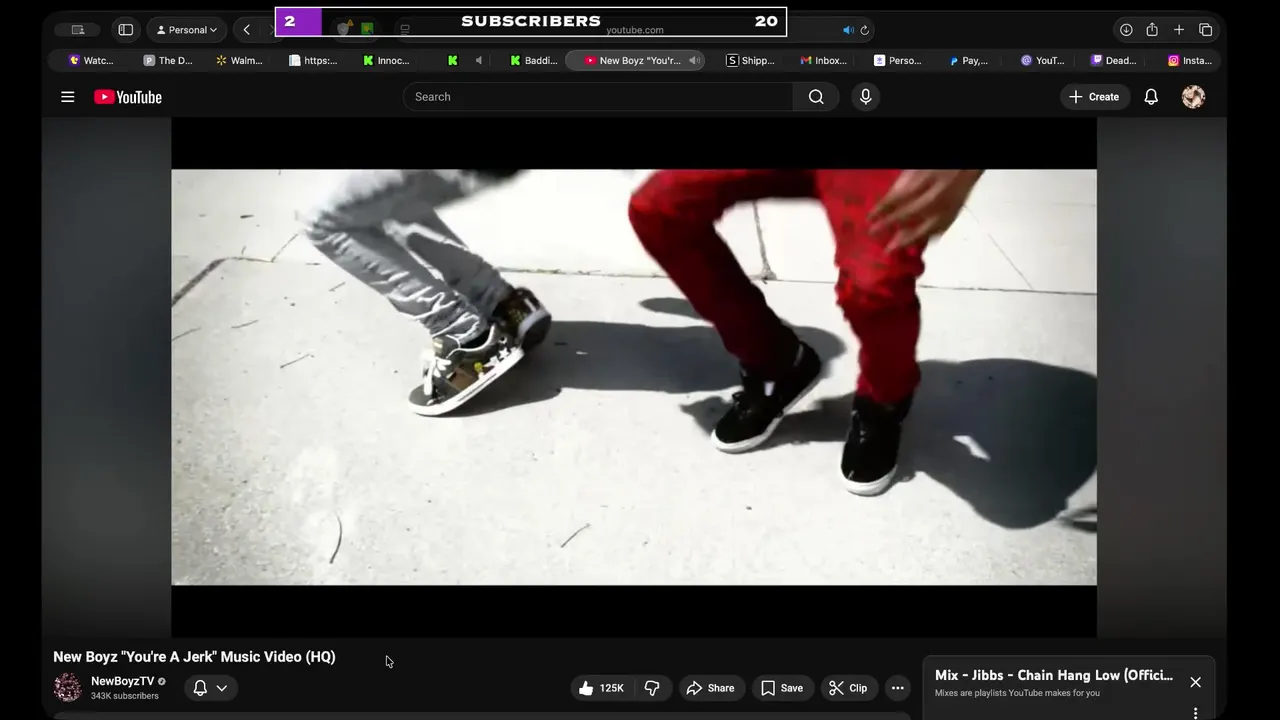The height and width of the screenshot is (720, 1280).
Task: Focus the YouTube Search field
Action: [x=598, y=97]
